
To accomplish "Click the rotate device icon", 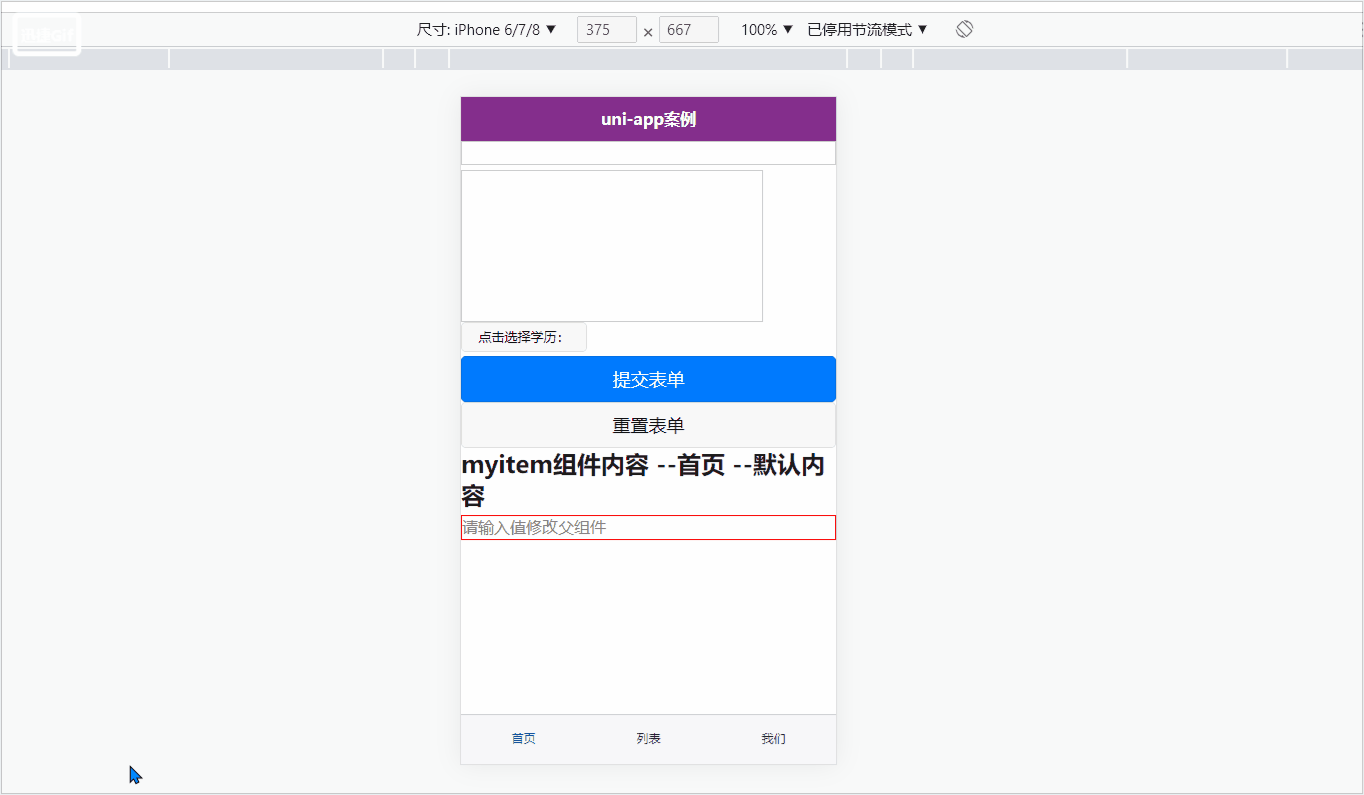I will pyautogui.click(x=964, y=30).
